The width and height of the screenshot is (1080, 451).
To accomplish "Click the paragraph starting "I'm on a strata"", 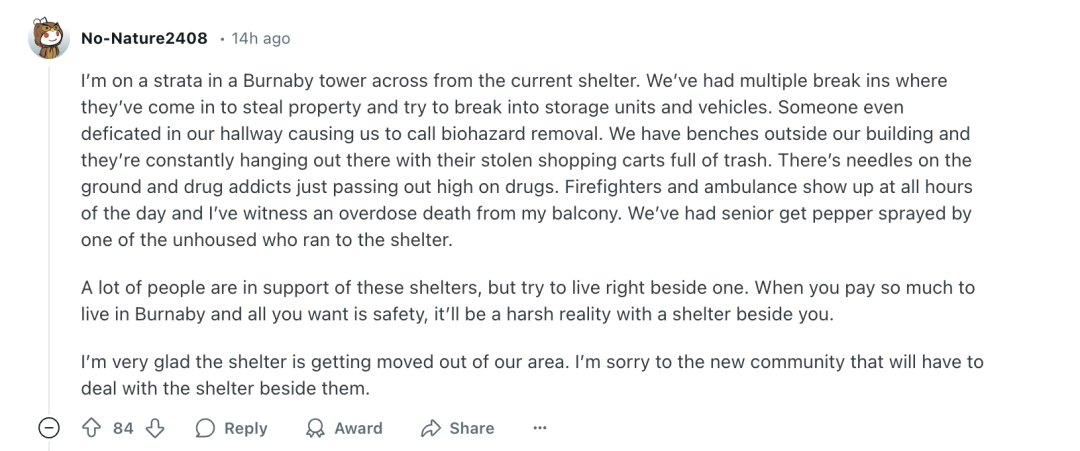I will [527, 160].
